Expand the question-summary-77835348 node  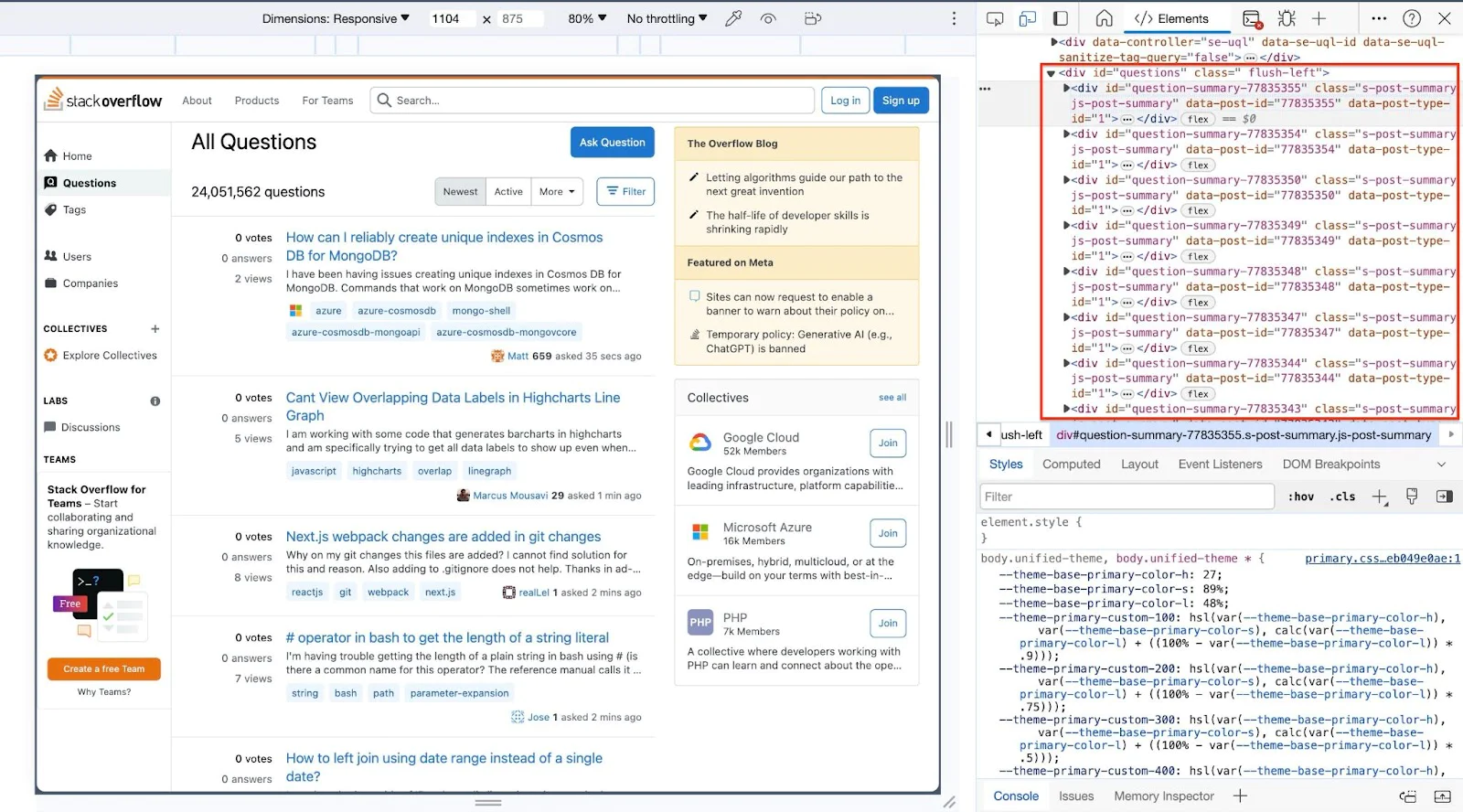click(x=1066, y=272)
